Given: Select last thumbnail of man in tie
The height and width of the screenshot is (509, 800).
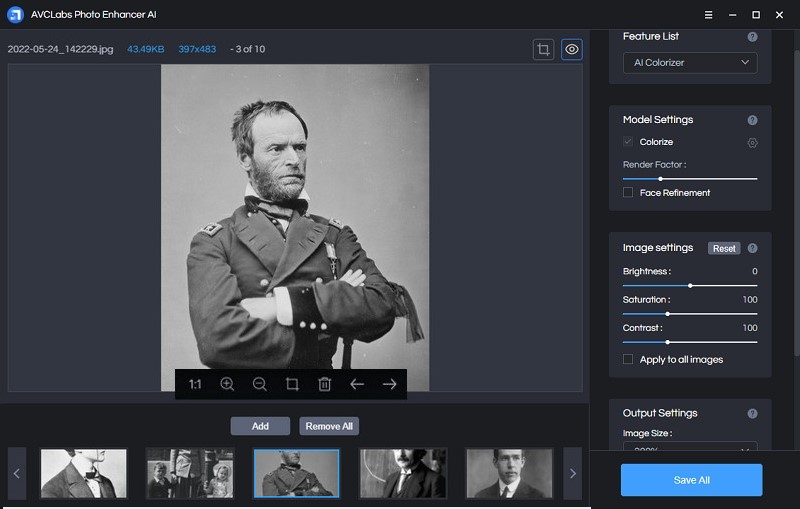Looking at the screenshot, I should 509,473.
